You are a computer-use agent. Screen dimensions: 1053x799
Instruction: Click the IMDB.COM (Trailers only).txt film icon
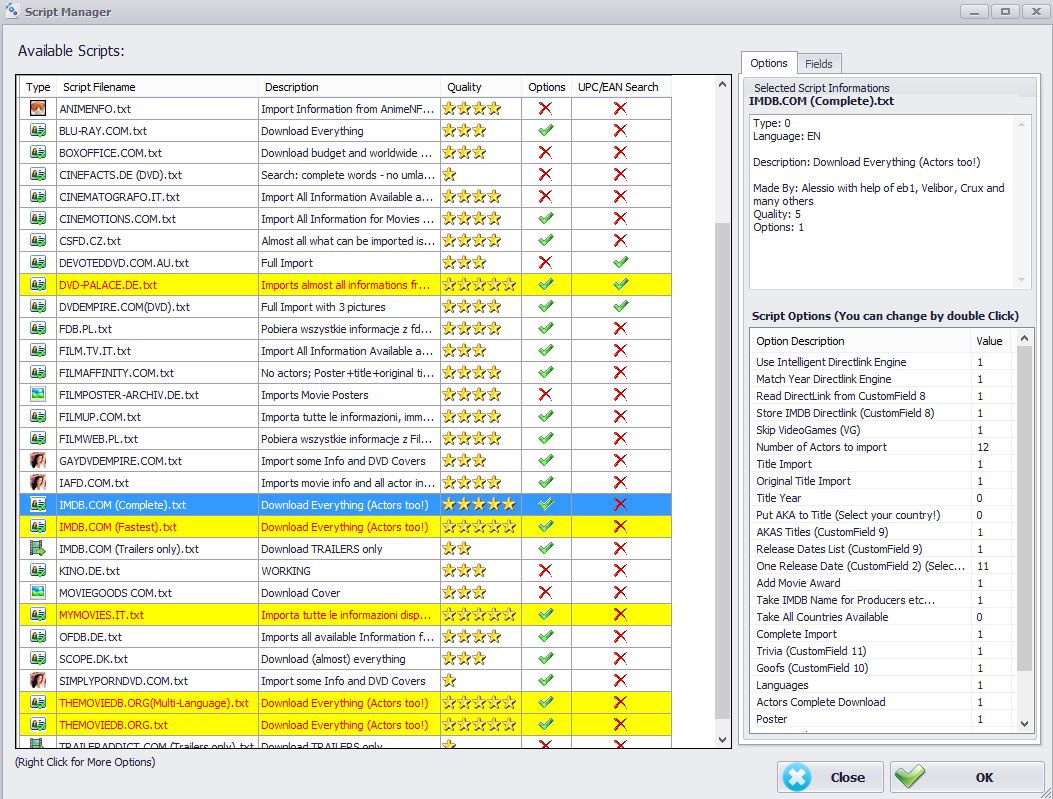click(x=38, y=548)
